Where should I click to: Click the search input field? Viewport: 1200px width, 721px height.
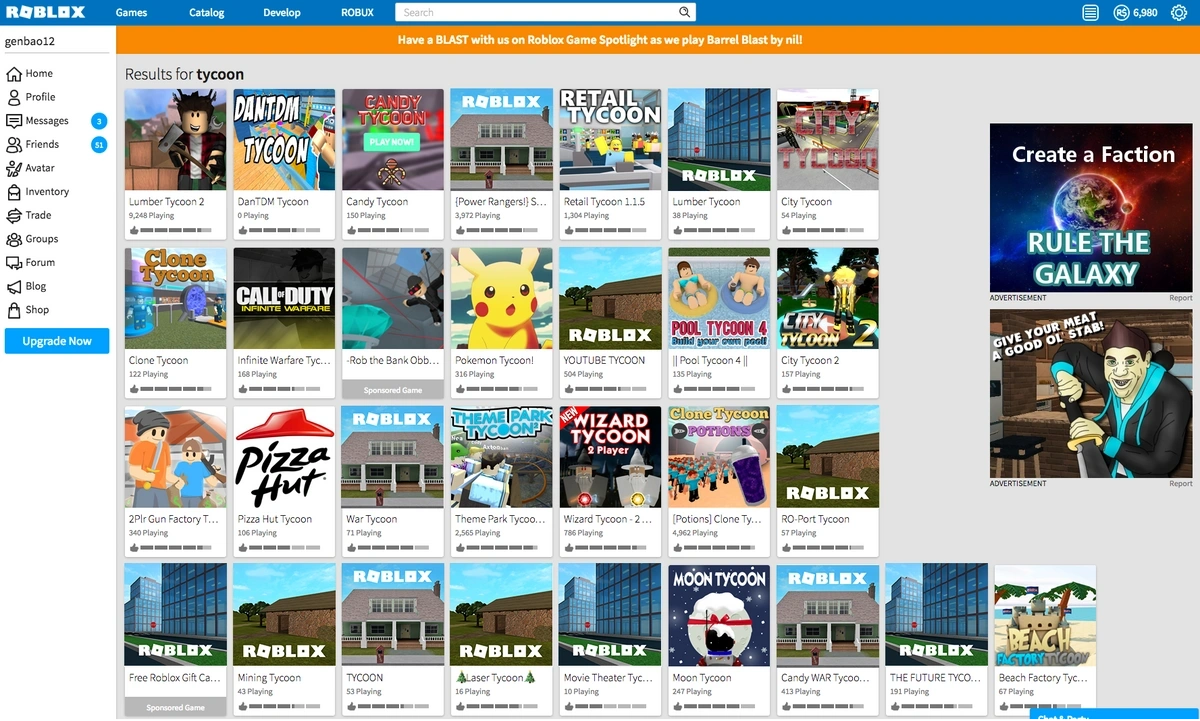tap(540, 13)
